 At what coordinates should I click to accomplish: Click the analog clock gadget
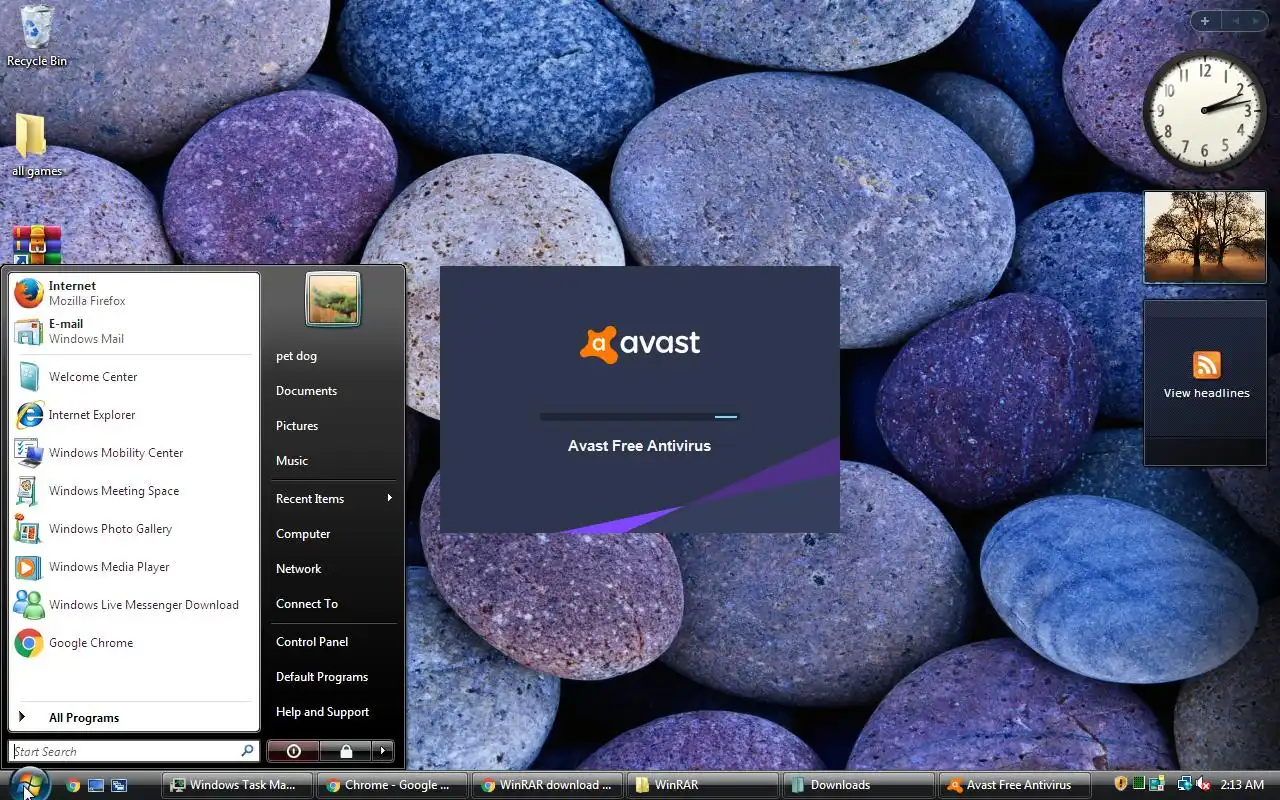(1204, 112)
